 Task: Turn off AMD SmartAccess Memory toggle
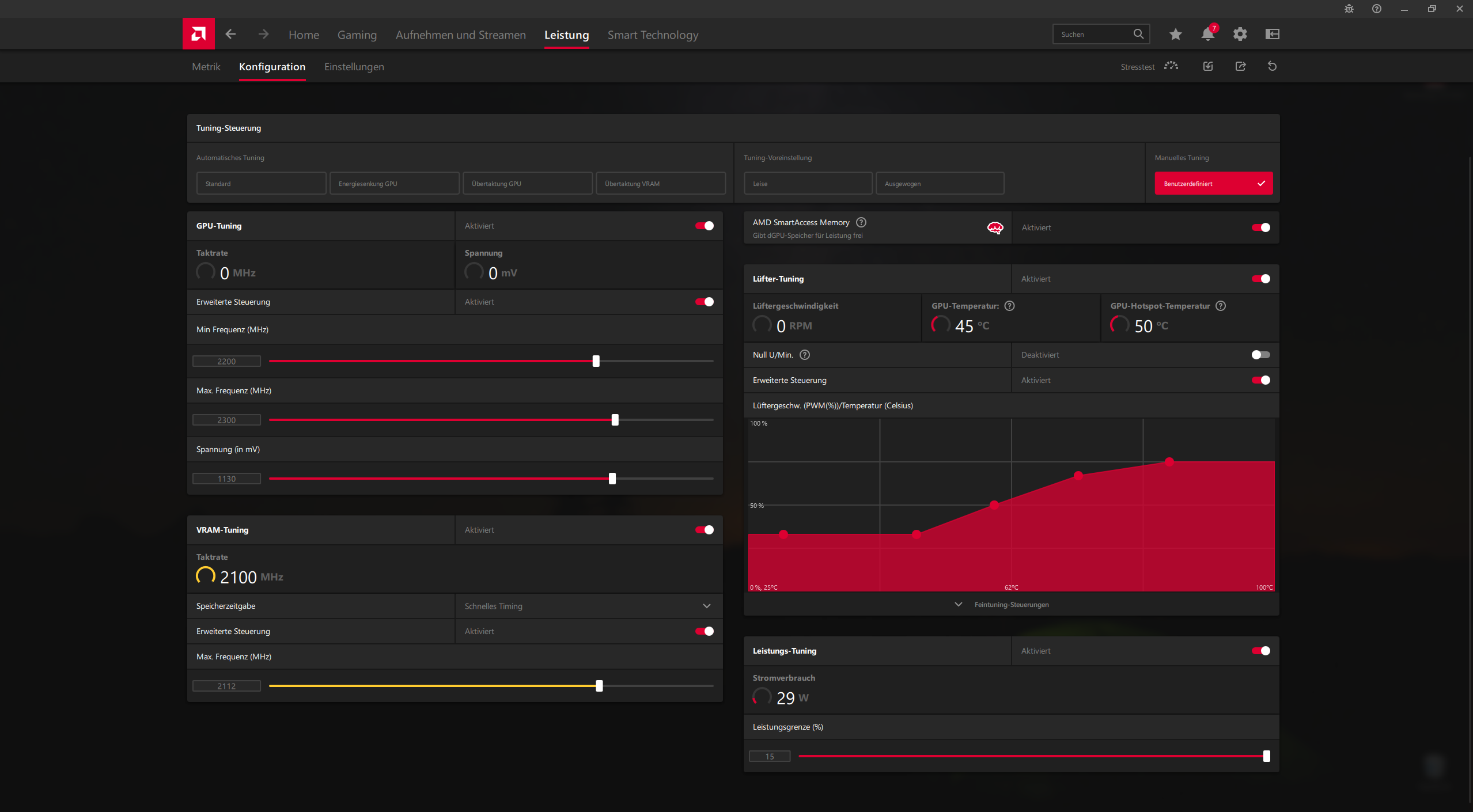[1260, 227]
